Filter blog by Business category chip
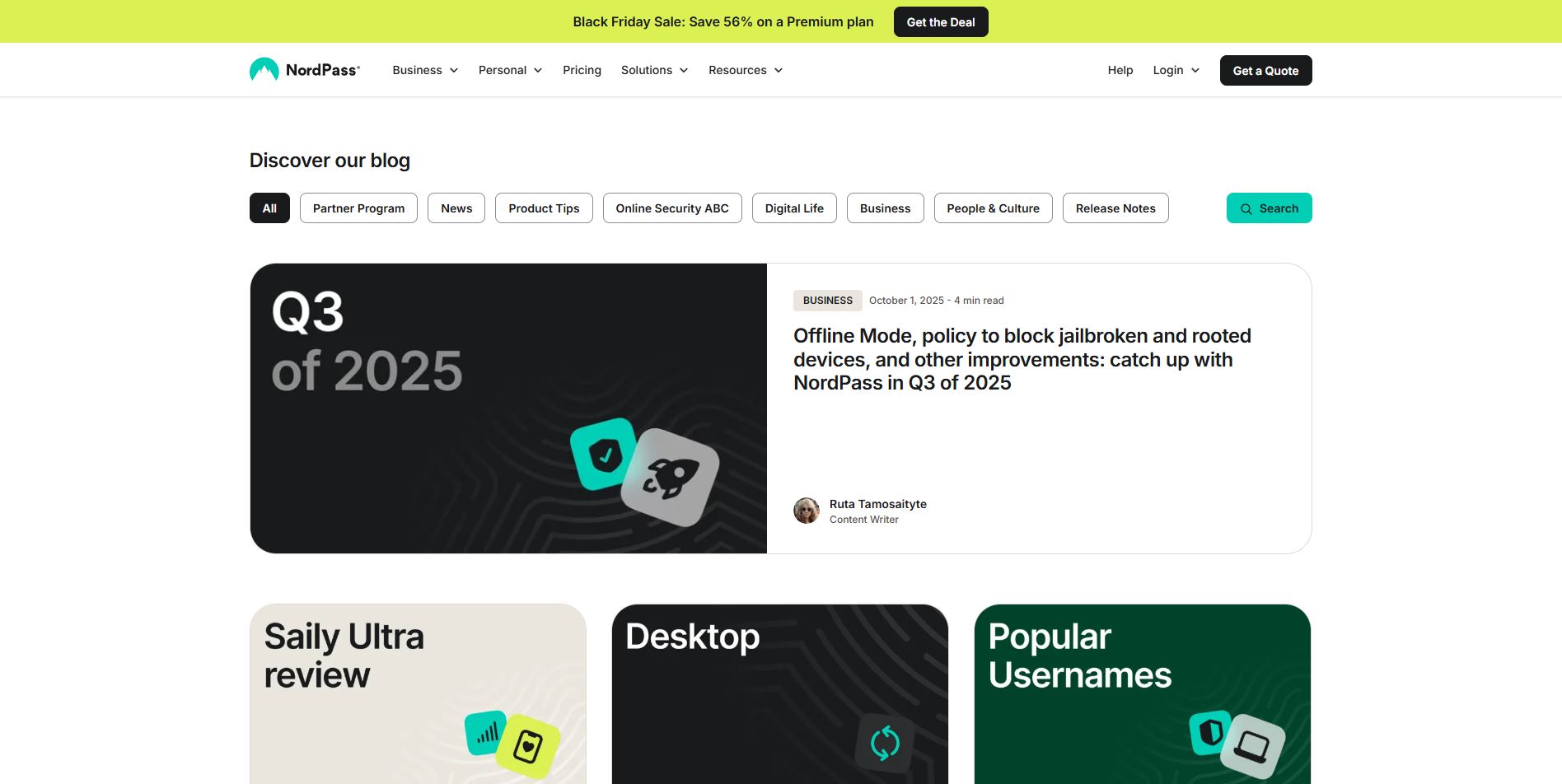Image resolution: width=1562 pixels, height=784 pixels. (x=886, y=208)
